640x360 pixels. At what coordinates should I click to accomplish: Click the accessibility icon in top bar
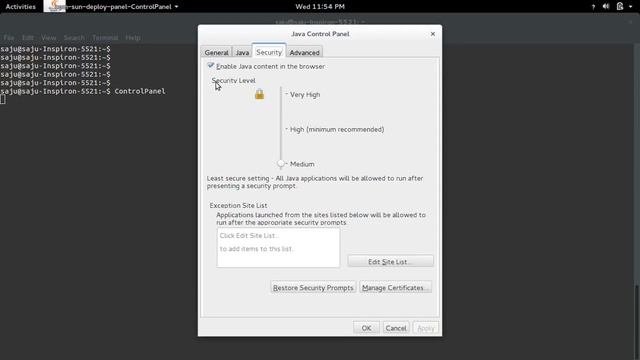[593, 7]
